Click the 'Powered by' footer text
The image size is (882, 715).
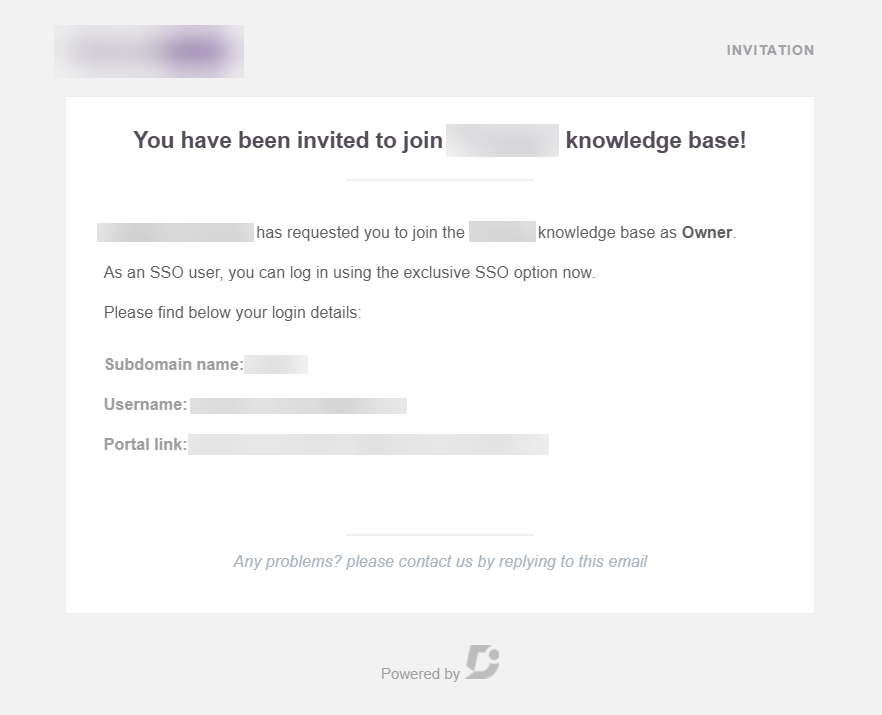click(420, 673)
